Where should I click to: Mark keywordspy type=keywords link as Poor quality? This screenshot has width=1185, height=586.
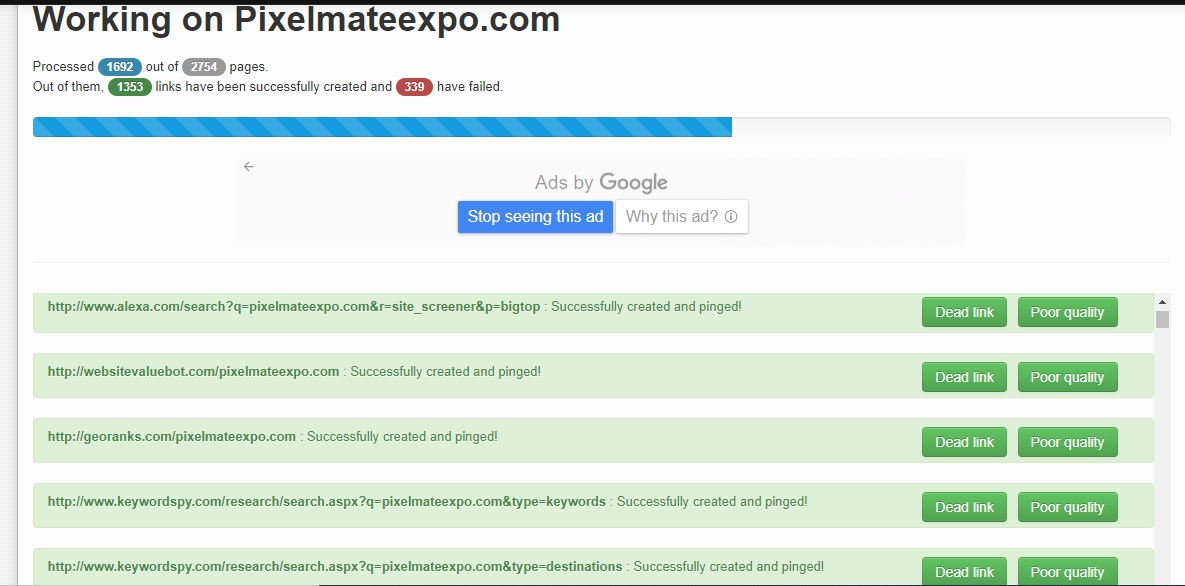pyautogui.click(x=1067, y=507)
